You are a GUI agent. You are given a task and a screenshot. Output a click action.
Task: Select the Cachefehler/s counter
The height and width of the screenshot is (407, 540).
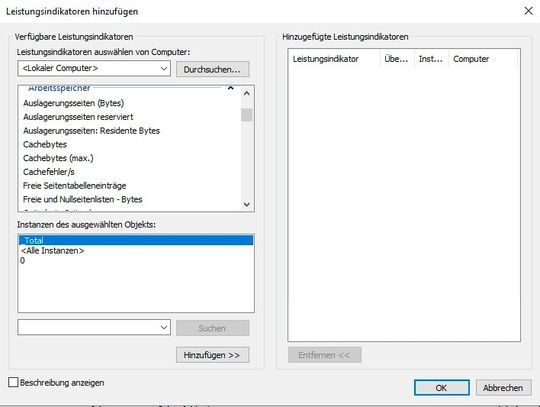pyautogui.click(x=49, y=172)
